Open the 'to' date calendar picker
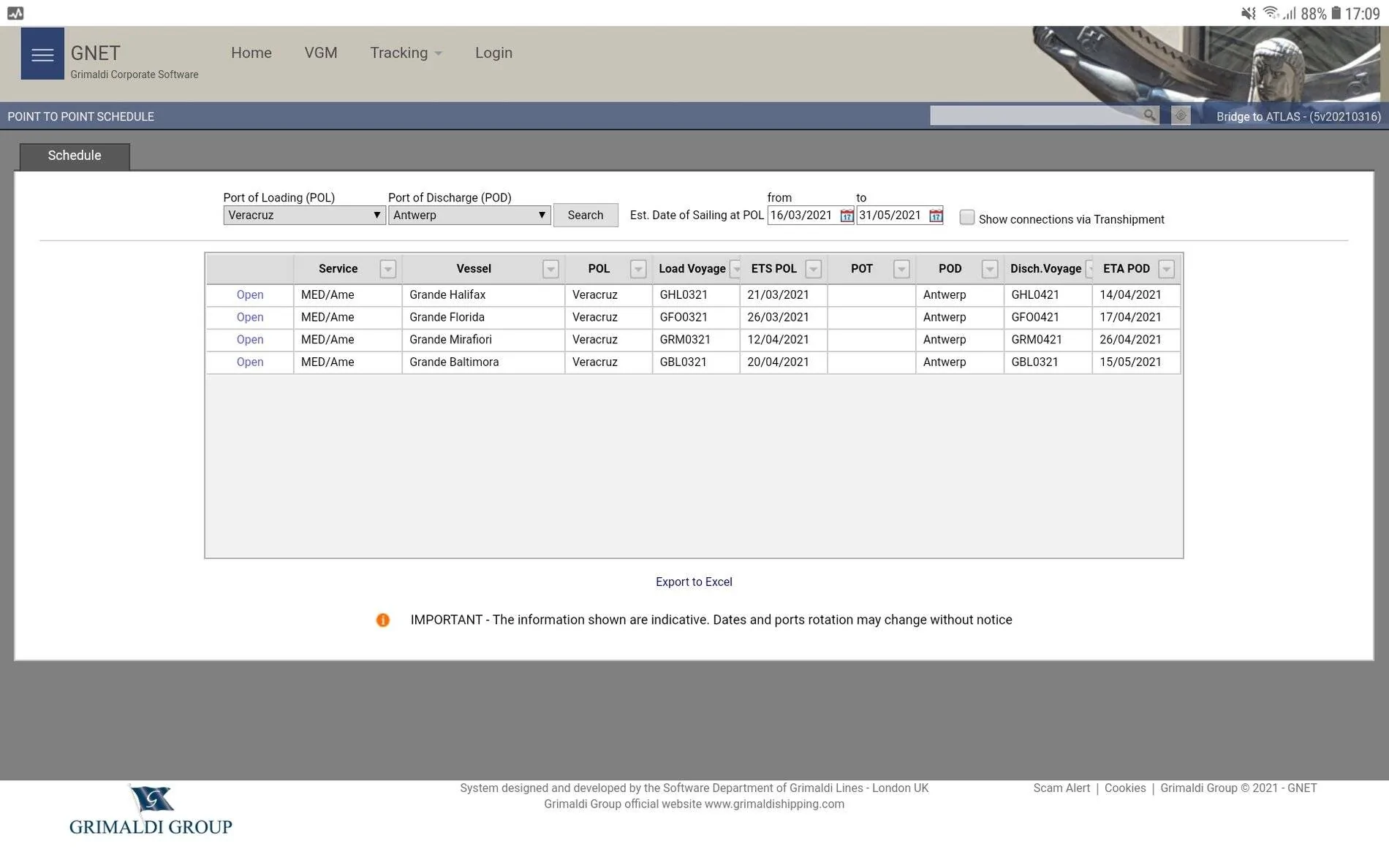The height and width of the screenshot is (868, 1389). [936, 216]
